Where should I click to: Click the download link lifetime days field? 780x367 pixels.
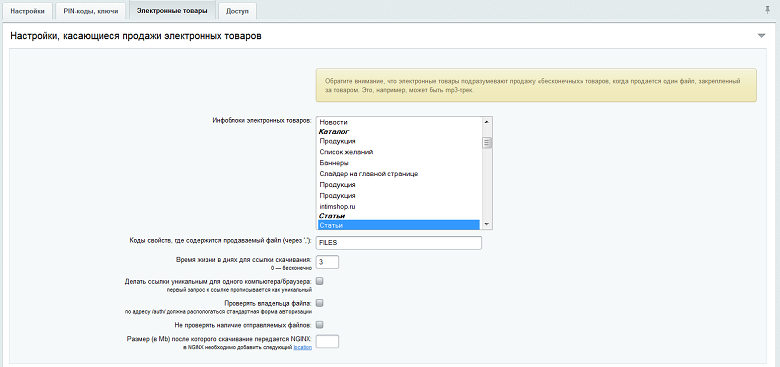point(327,262)
